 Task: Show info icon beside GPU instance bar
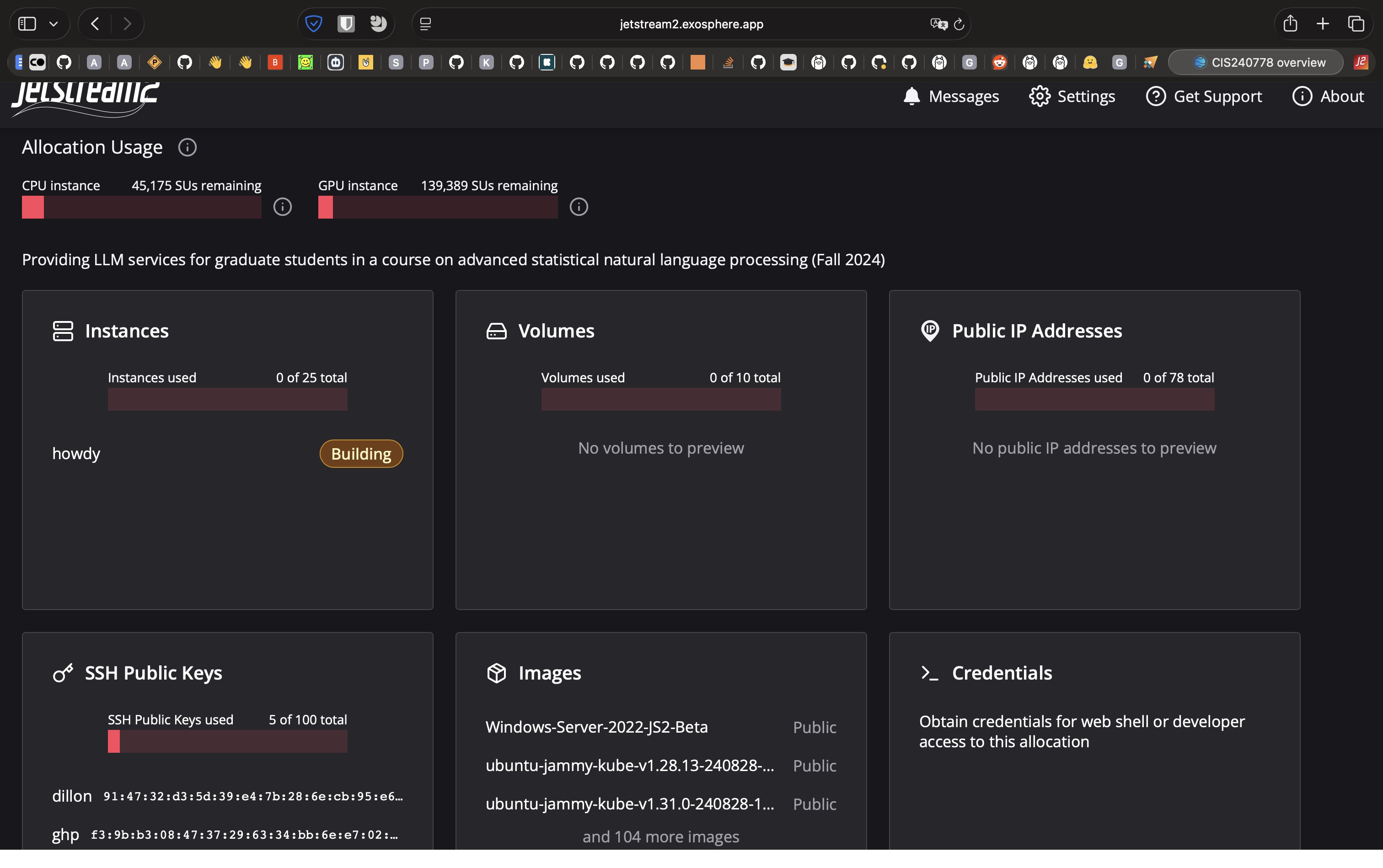(579, 207)
